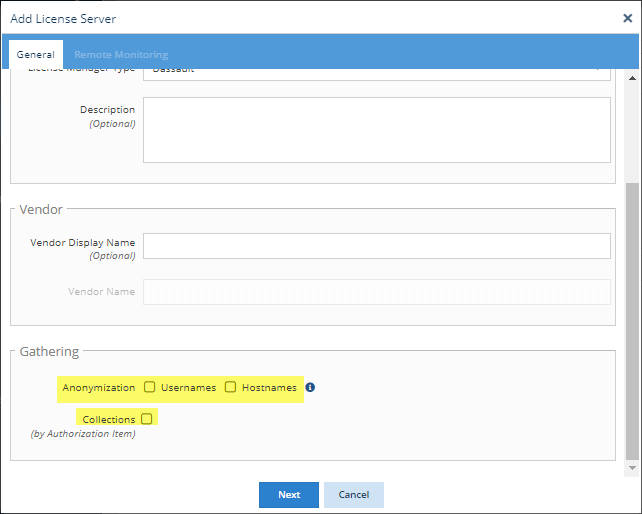The image size is (642, 514).
Task: Click the Description label
Action: click(x=108, y=110)
